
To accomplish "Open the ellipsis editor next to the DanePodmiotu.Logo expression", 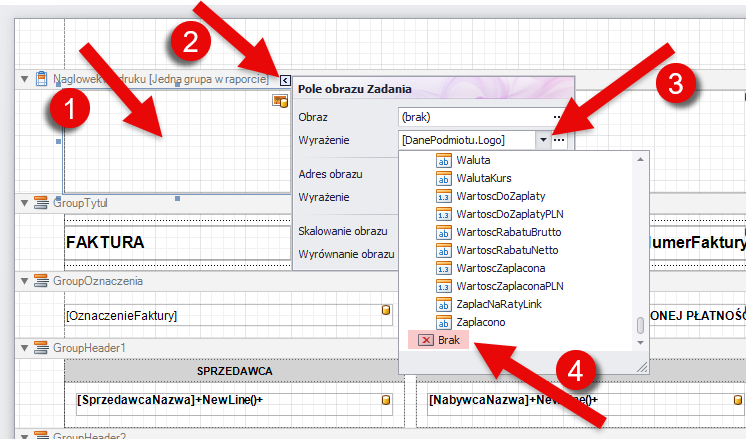I will click(559, 142).
